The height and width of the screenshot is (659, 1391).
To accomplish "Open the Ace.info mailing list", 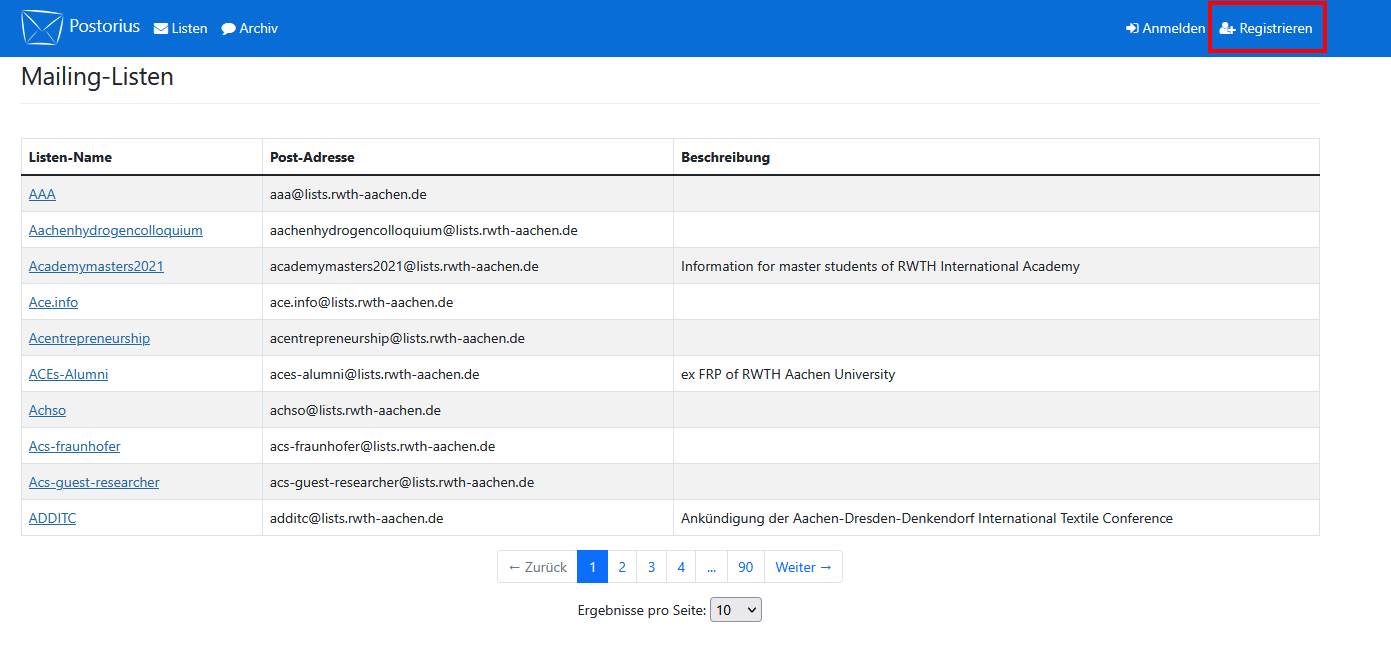I will click(x=53, y=301).
